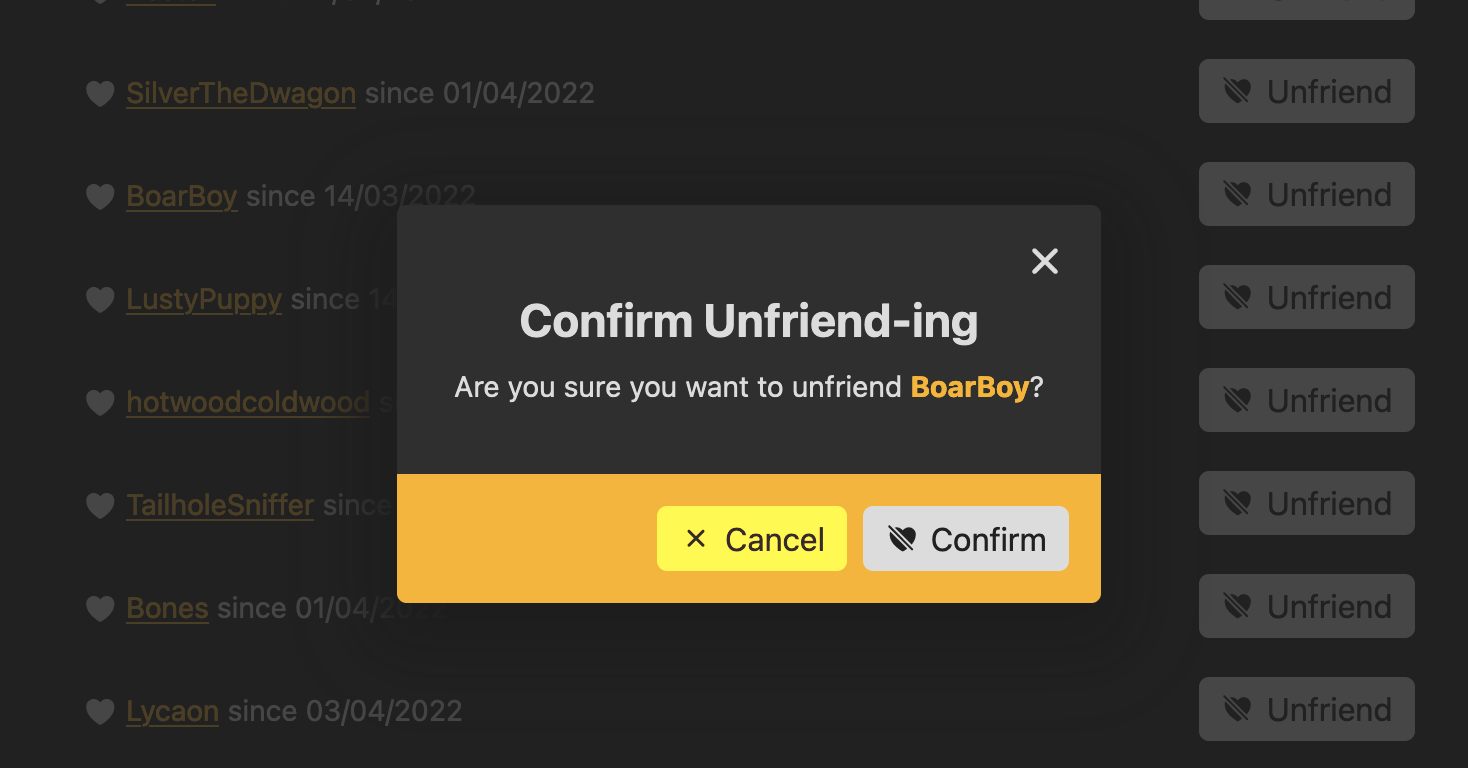Unfriend Bones from the list
The image size is (1468, 768).
click(x=1306, y=606)
